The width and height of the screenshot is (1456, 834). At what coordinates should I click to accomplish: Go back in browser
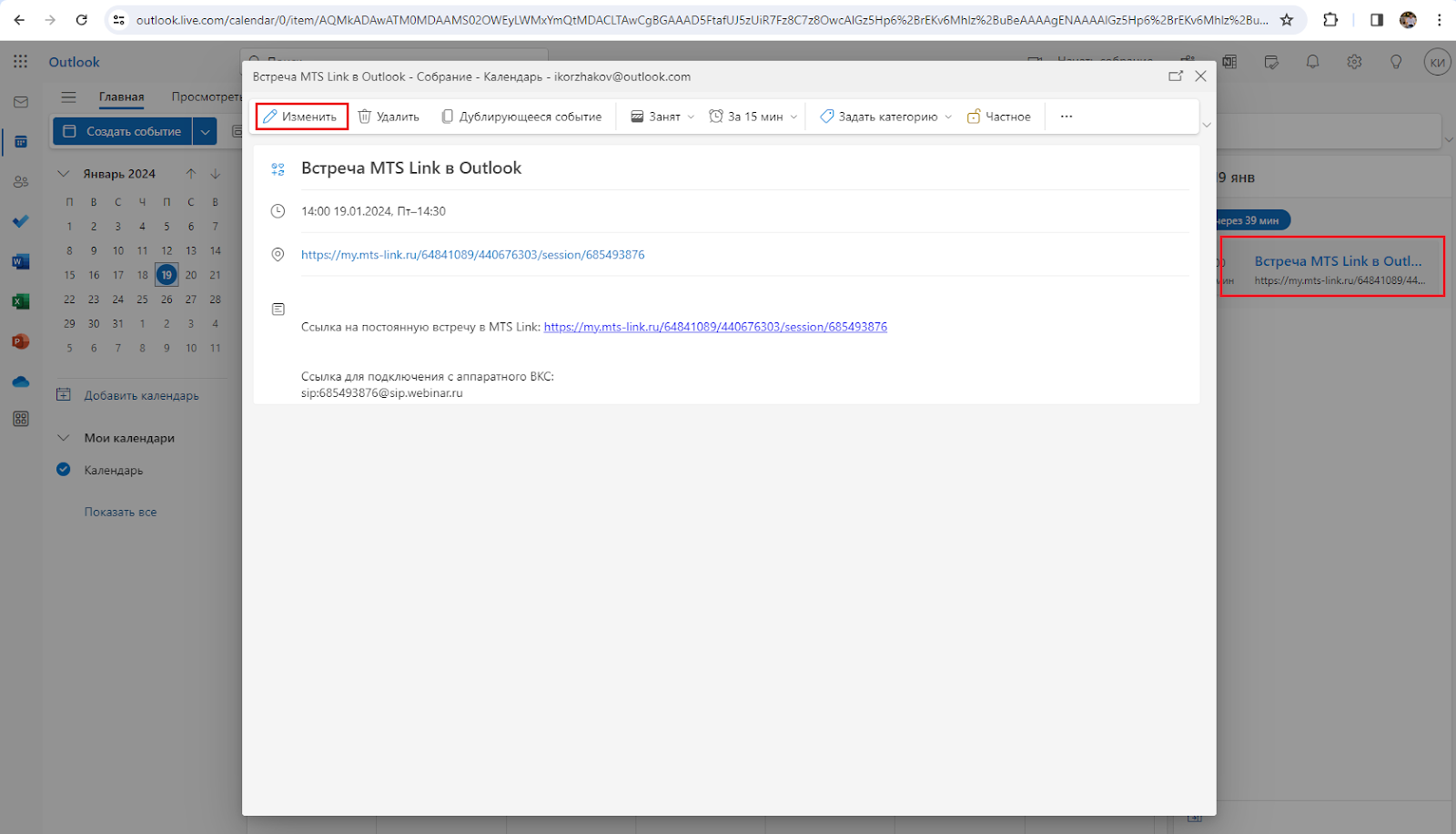(x=19, y=19)
